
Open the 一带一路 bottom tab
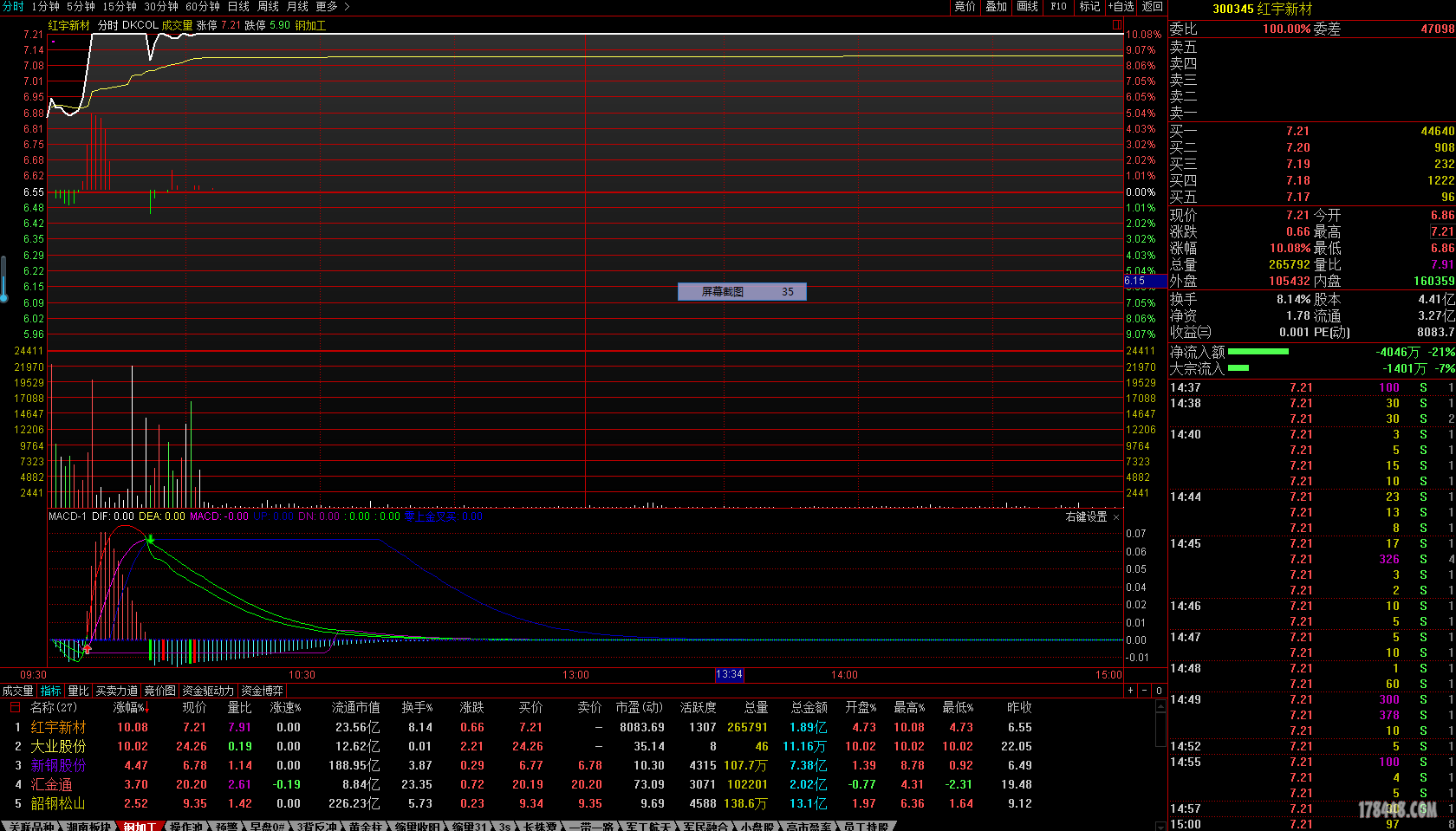tap(591, 826)
